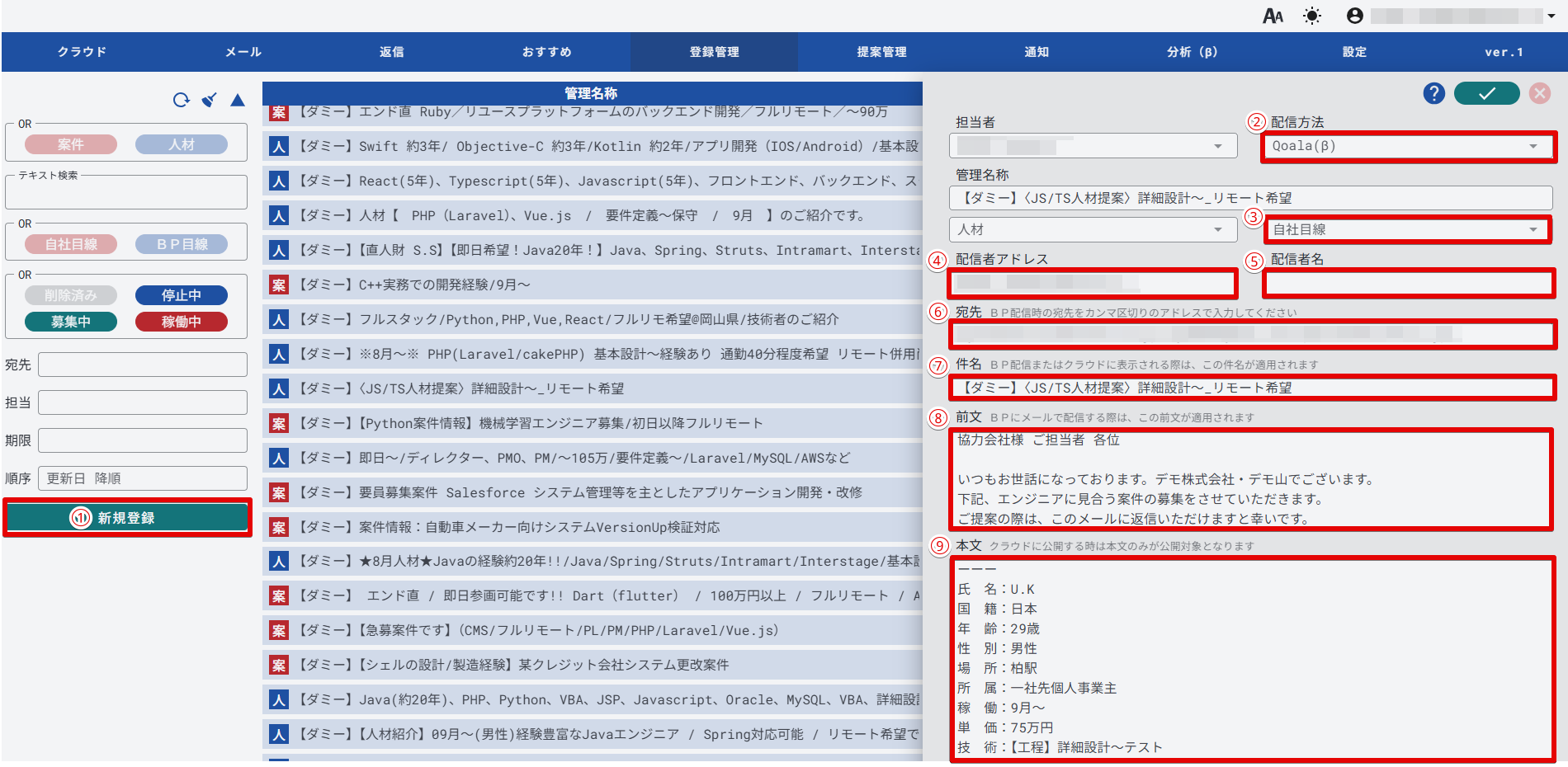The height and width of the screenshot is (767, 1568).
Task: Open the 自社目線 dropdown
Action: [1407, 229]
